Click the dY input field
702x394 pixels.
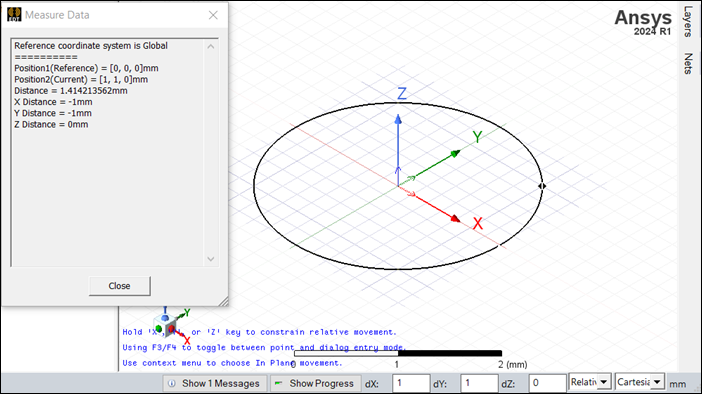click(479, 383)
